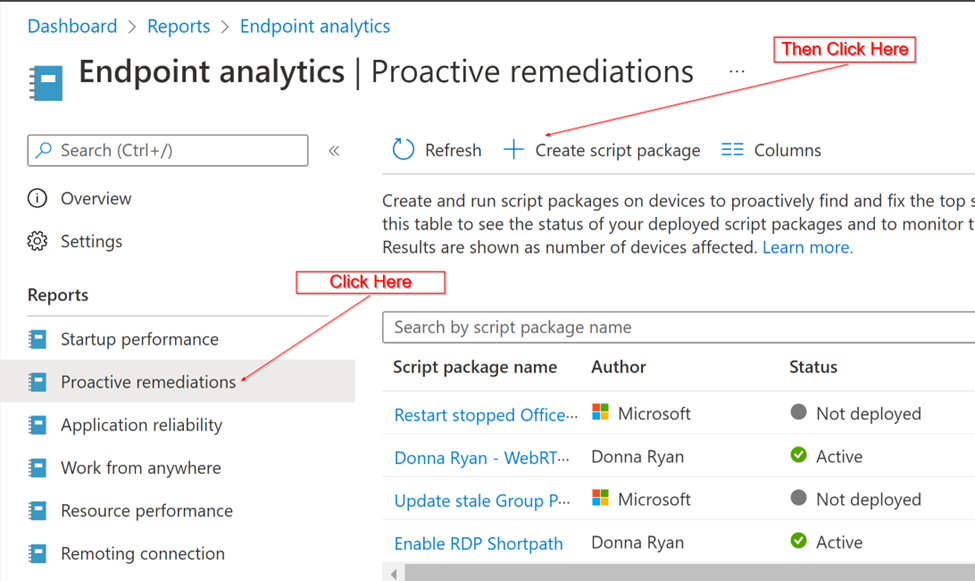This screenshot has height=581, width=975.
Task: Click the plus icon for Create script package
Action: click(514, 149)
